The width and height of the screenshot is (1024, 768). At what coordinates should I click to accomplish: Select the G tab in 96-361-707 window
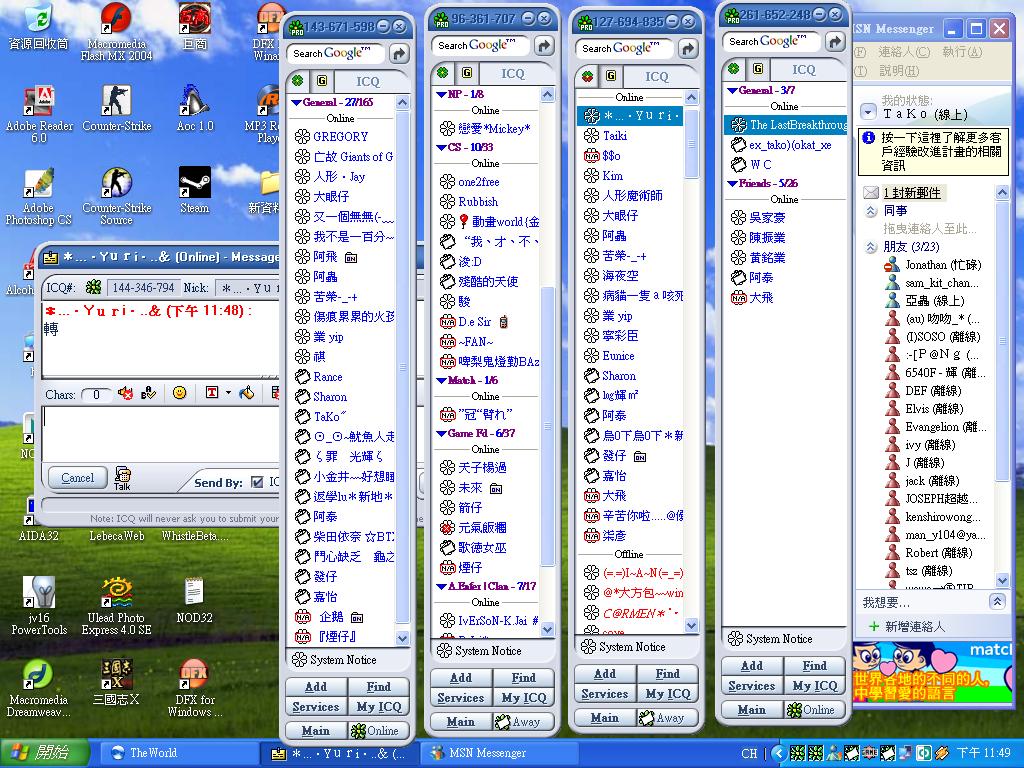coord(467,72)
